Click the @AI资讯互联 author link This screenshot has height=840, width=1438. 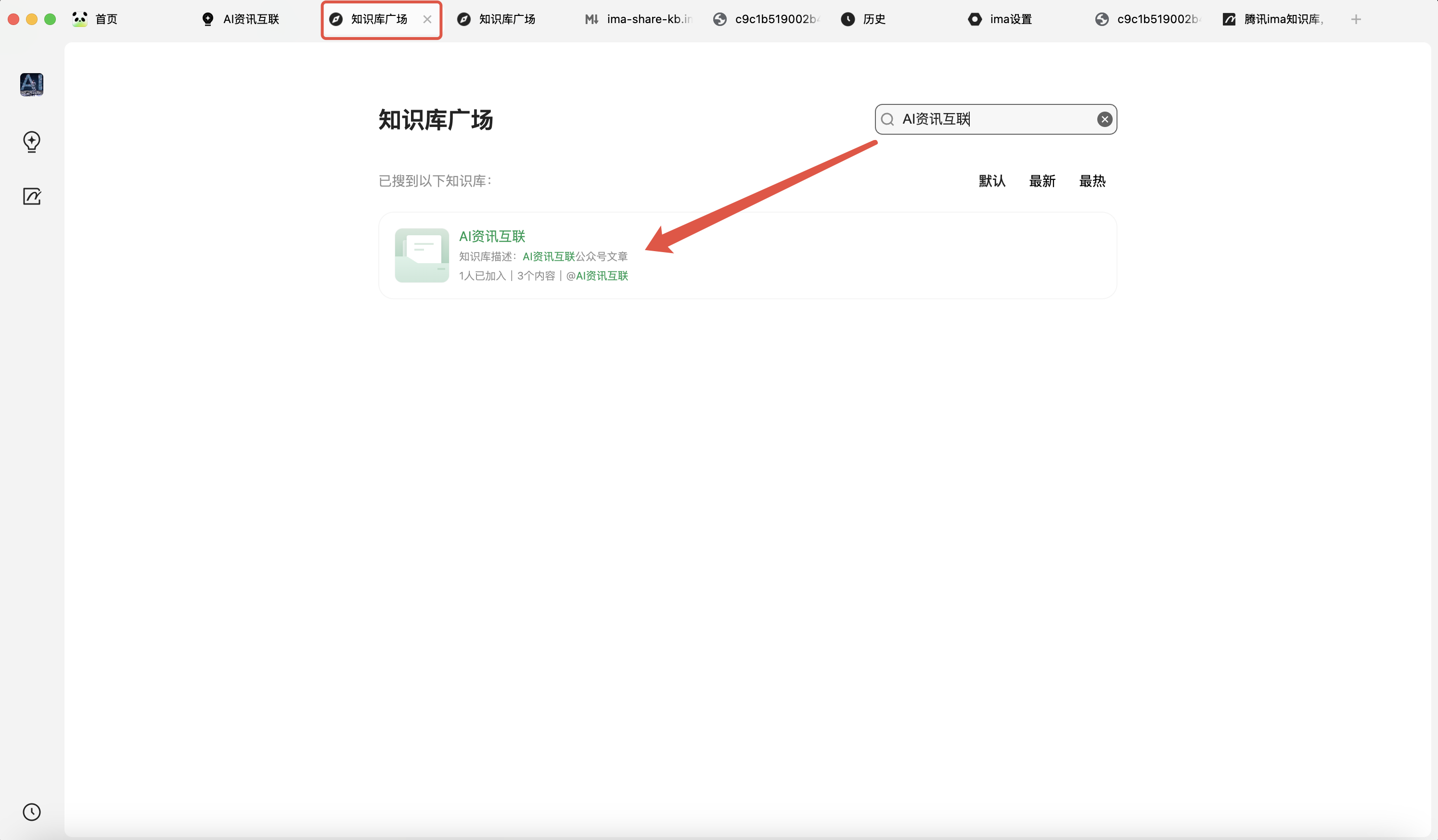click(x=597, y=276)
